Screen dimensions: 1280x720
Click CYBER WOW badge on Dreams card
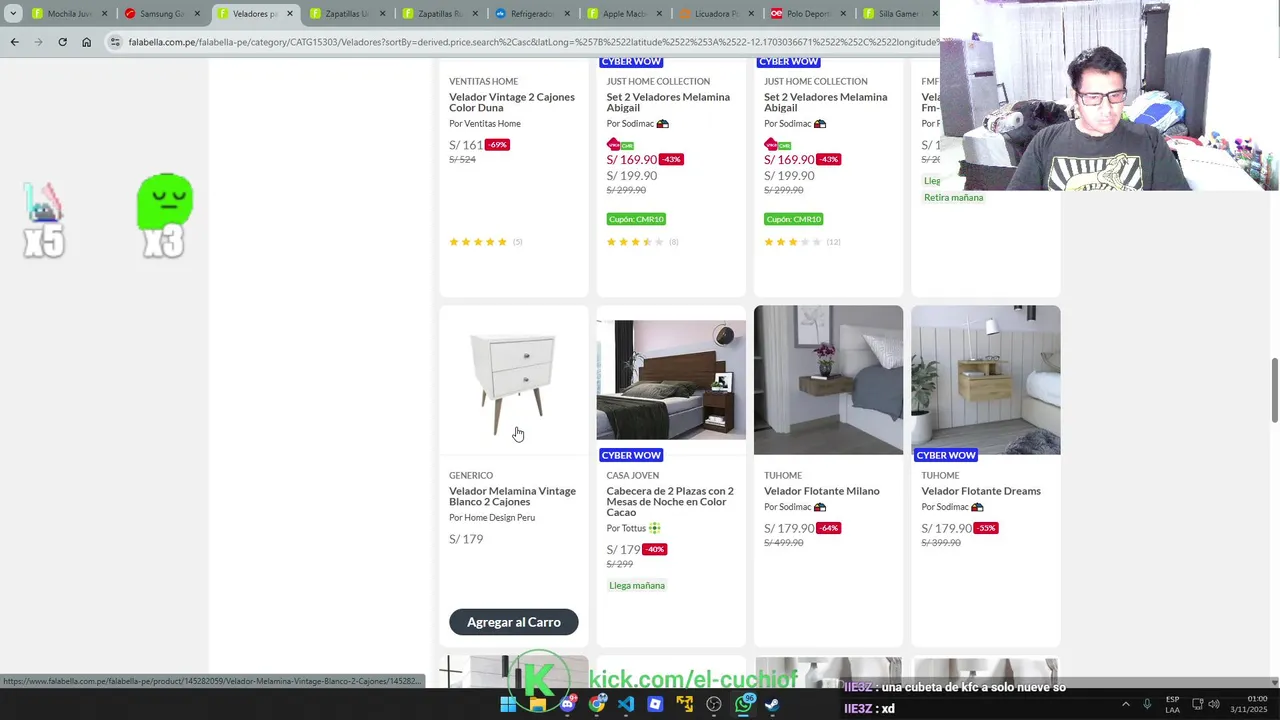[946, 455]
